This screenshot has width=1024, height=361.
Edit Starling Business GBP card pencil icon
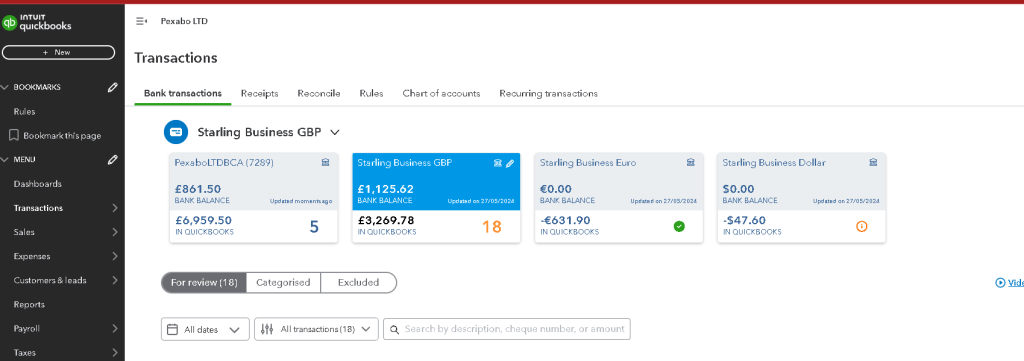click(510, 163)
